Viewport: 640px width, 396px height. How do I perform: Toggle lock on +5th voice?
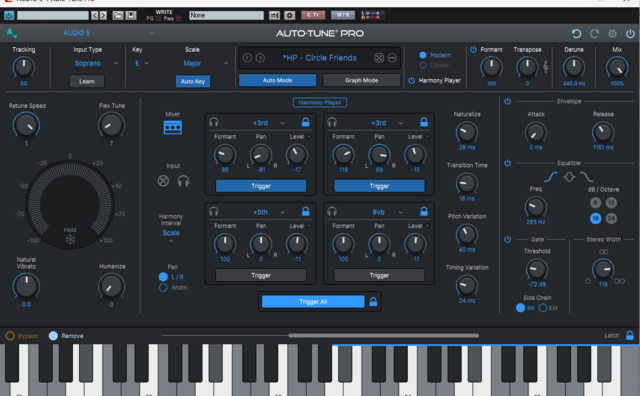coord(305,211)
